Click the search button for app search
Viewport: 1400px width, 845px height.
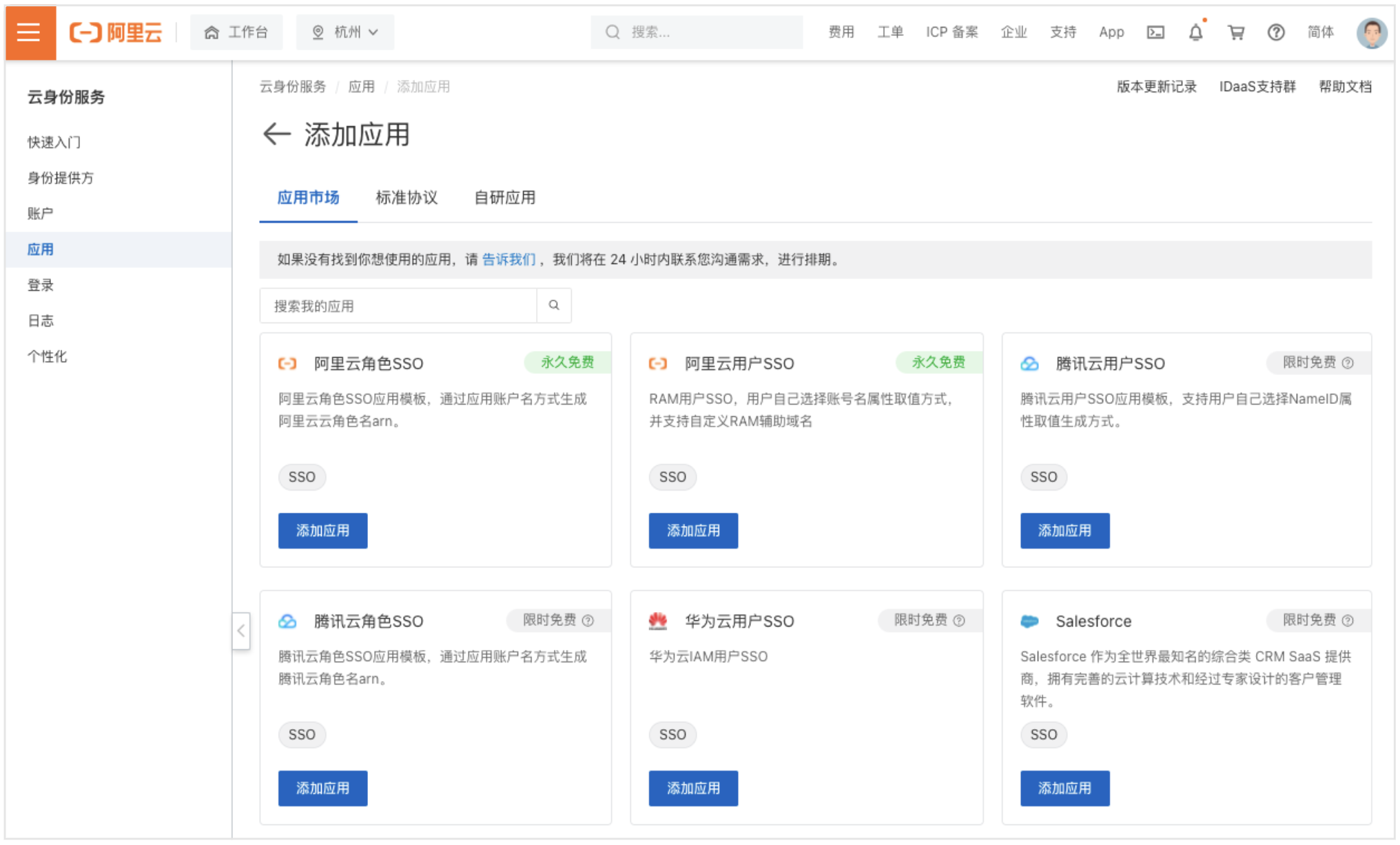click(x=554, y=305)
